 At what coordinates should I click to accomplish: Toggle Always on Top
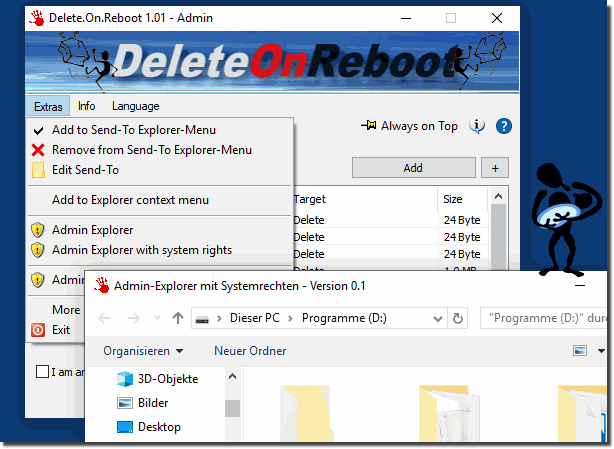pos(410,126)
